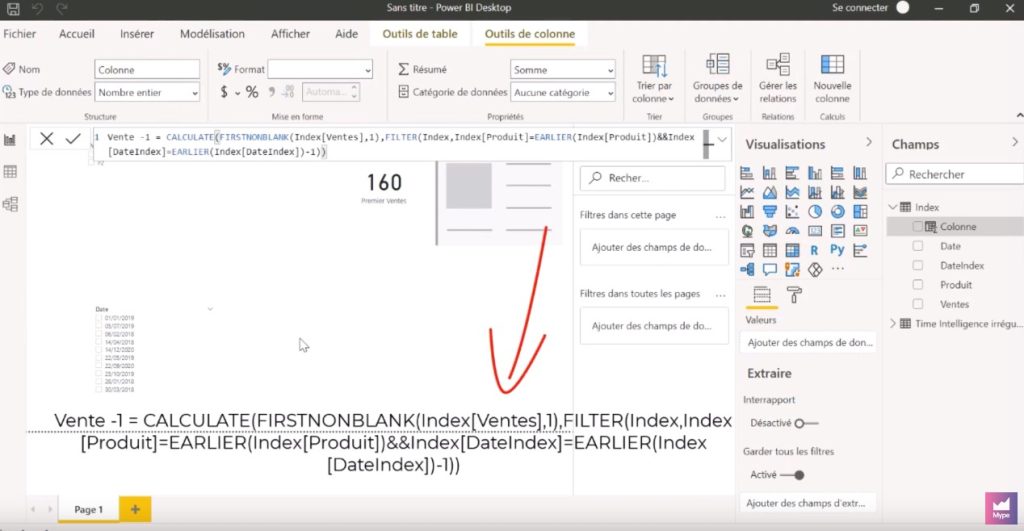Select the line chart visual
Image resolution: width=1024 pixels, height=531 pixels.
(x=747, y=193)
